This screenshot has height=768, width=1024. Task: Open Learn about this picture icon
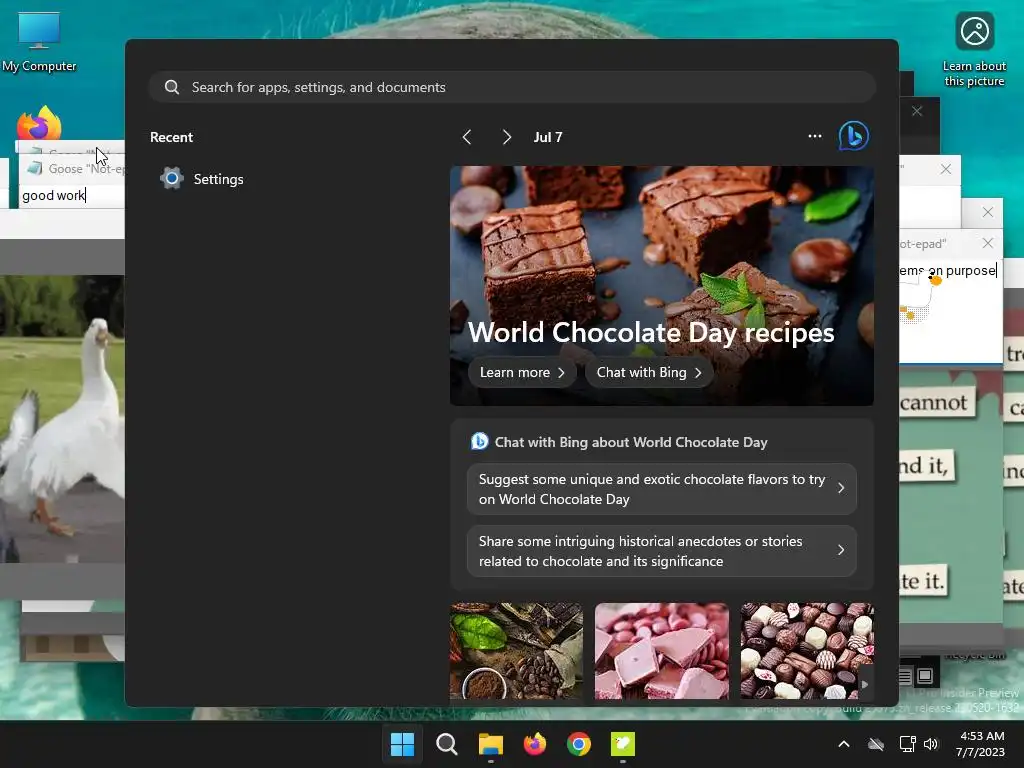click(x=974, y=50)
